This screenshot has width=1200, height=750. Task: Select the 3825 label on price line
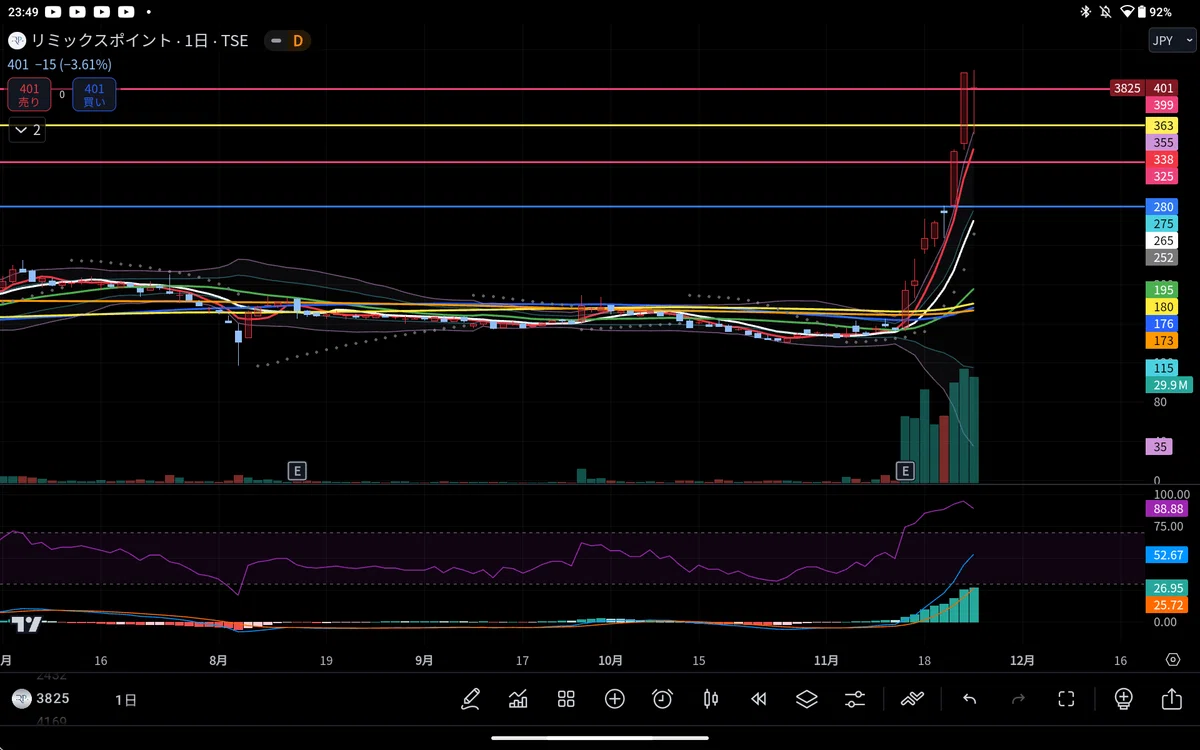(1127, 88)
